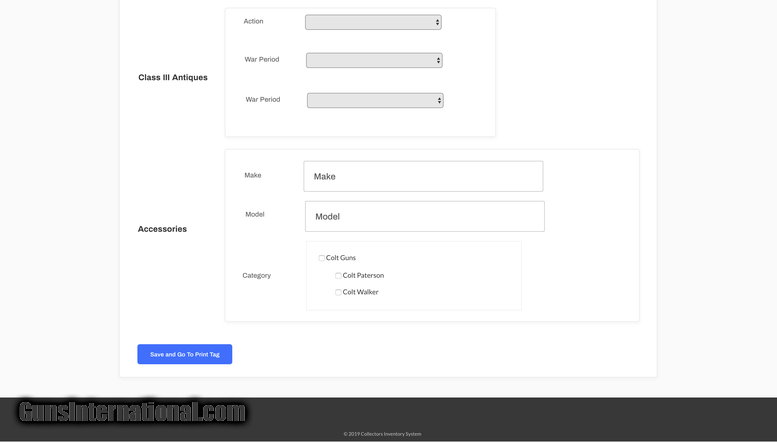
Task: Click the GunsInternational.com logo
Action: (131, 412)
